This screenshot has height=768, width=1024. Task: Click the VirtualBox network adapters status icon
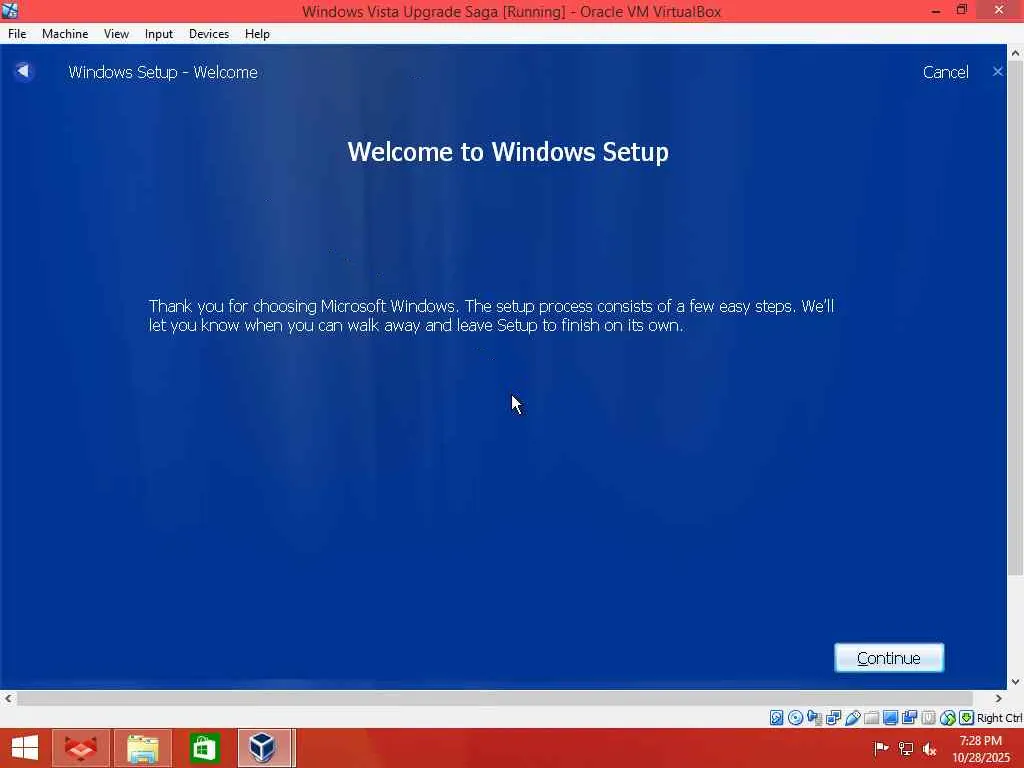(x=833, y=718)
